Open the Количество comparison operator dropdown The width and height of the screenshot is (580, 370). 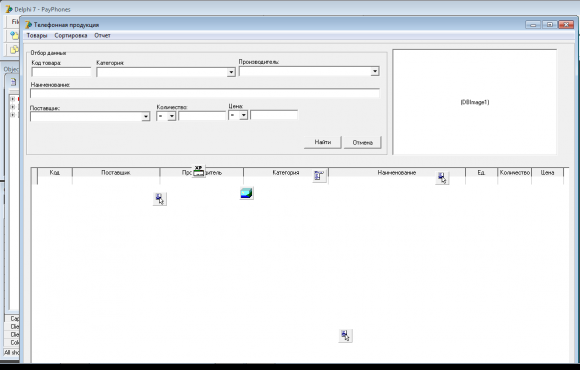click(171, 116)
